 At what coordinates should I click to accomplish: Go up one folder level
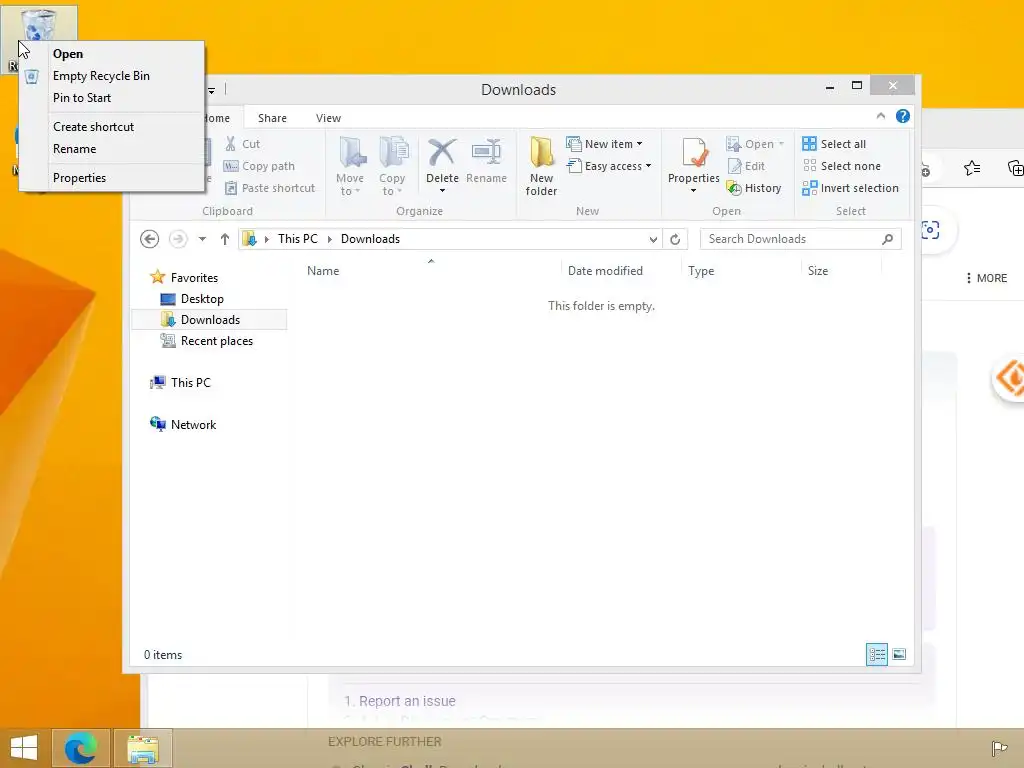point(225,239)
